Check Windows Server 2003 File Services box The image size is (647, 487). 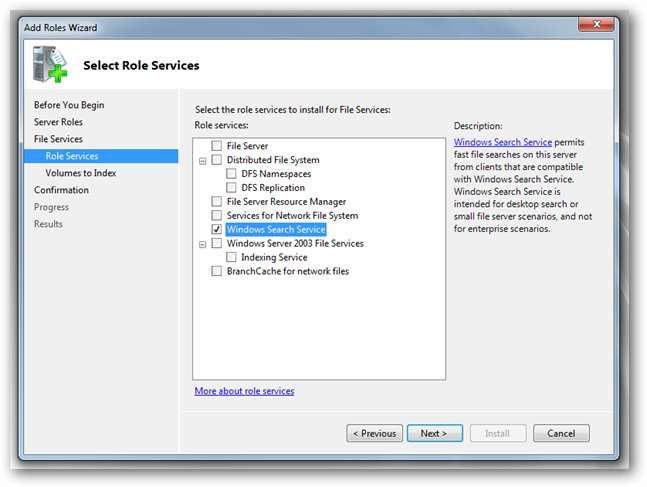(x=216, y=243)
